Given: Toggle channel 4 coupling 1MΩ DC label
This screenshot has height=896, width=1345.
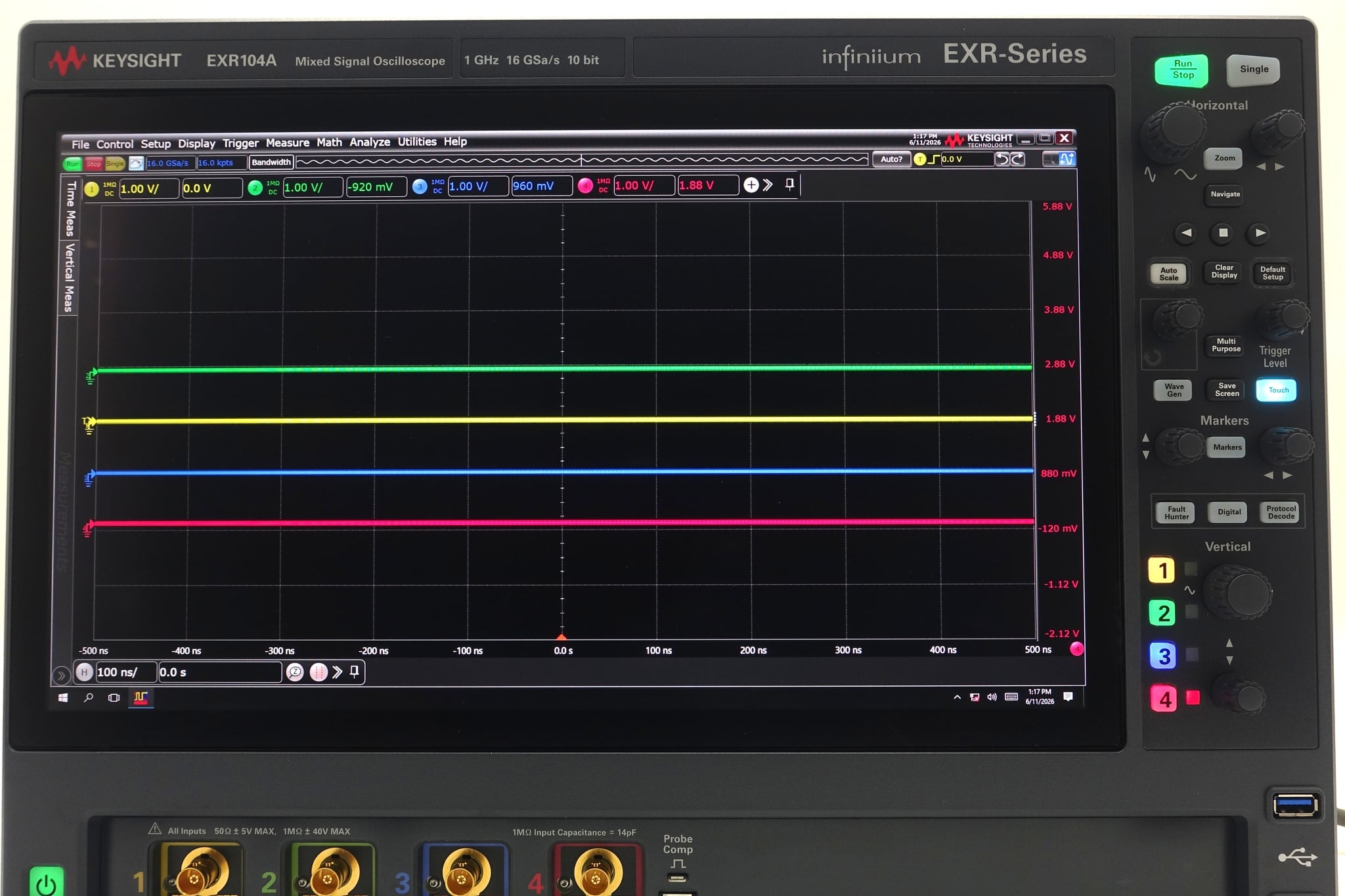Looking at the screenshot, I should (603, 185).
